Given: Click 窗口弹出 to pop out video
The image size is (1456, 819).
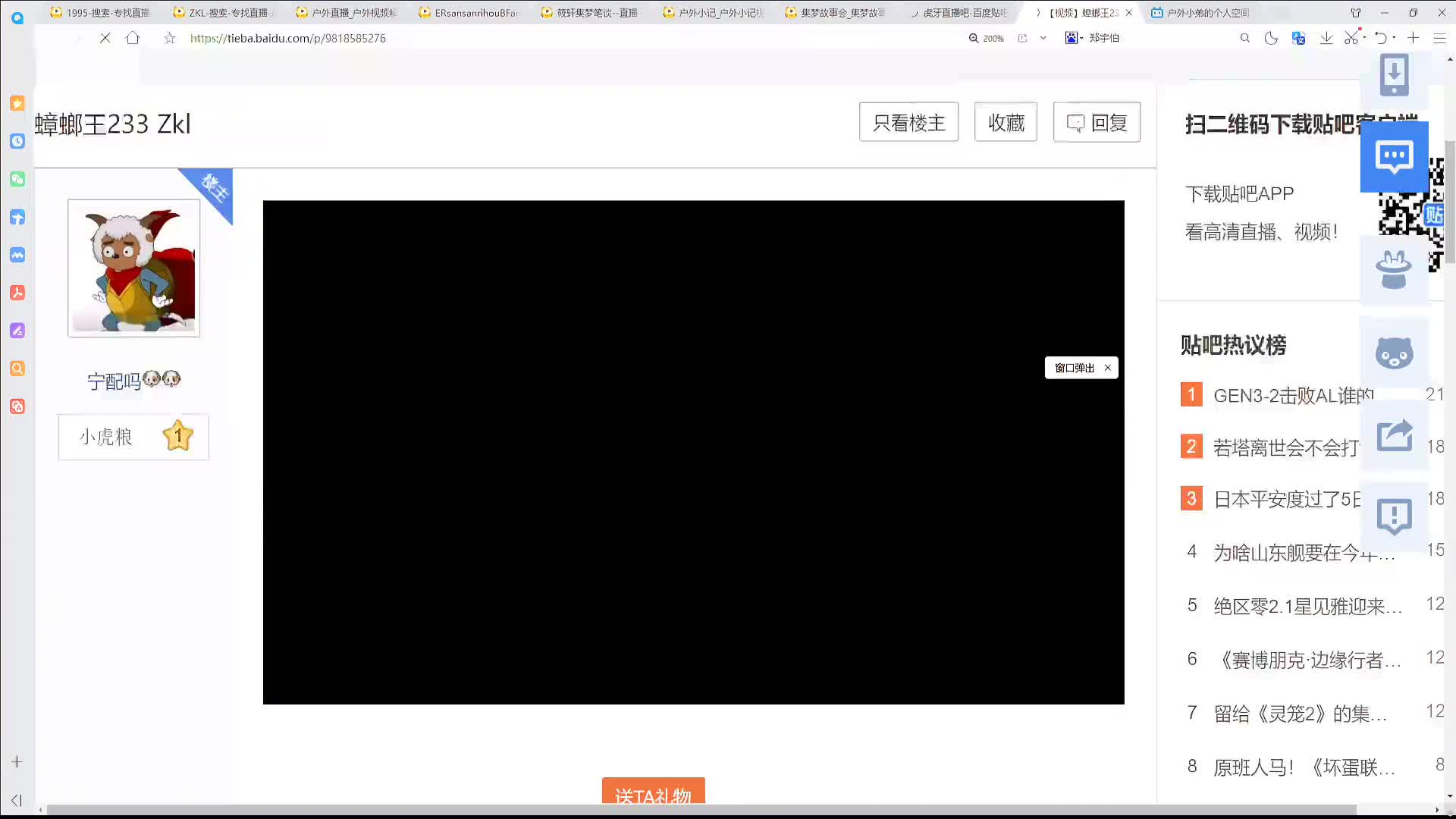Looking at the screenshot, I should (x=1074, y=368).
